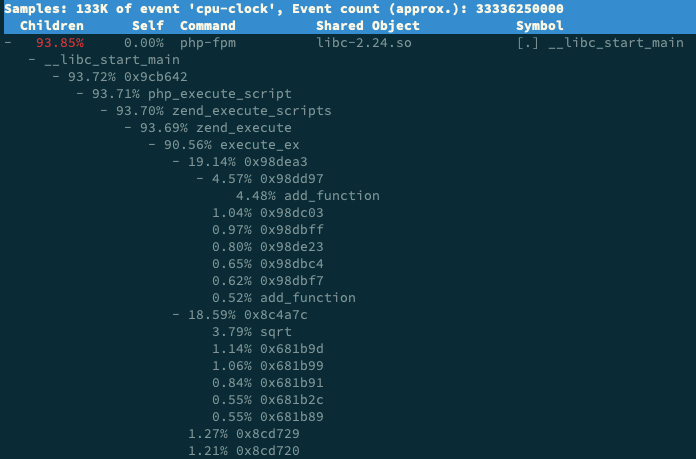Select the 0.52% add_function line
The image size is (696, 459).
pos(283,298)
